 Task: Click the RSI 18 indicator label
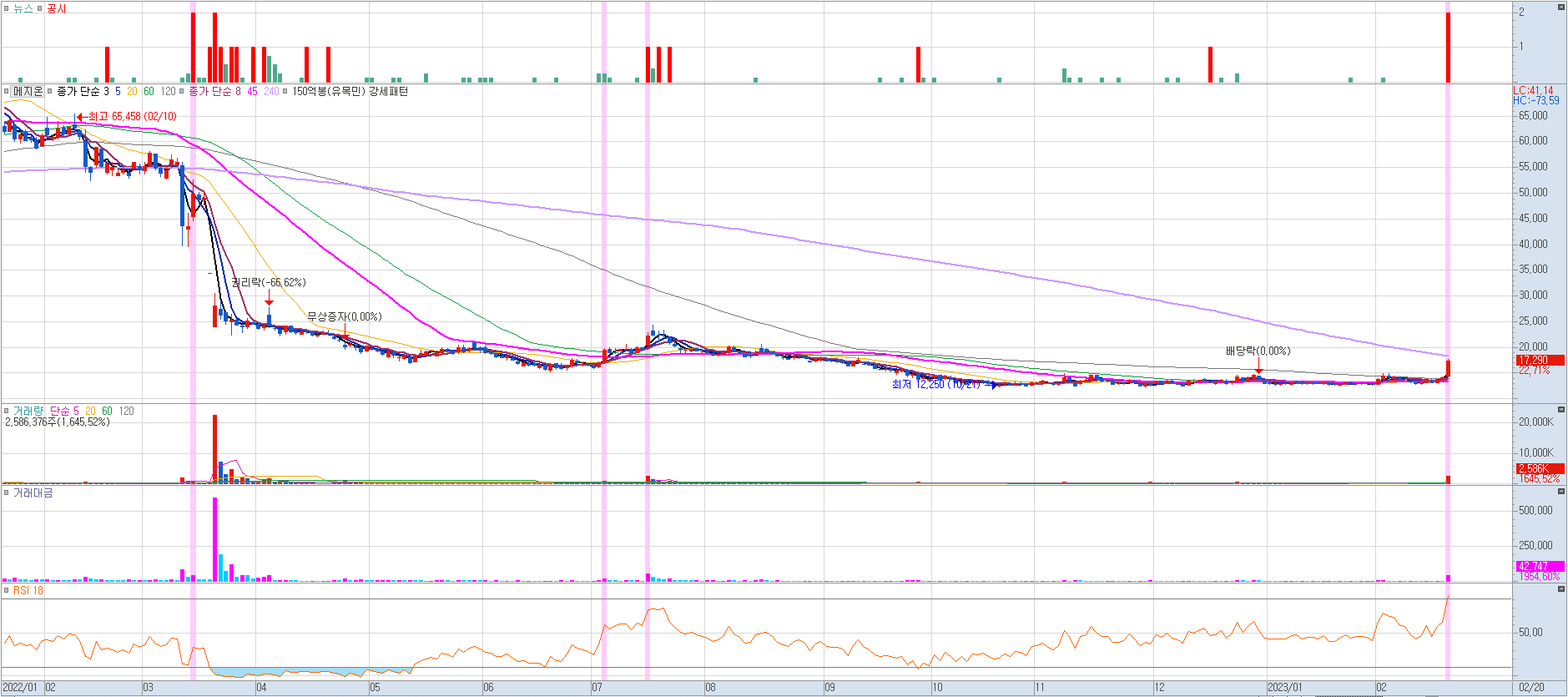[28, 590]
